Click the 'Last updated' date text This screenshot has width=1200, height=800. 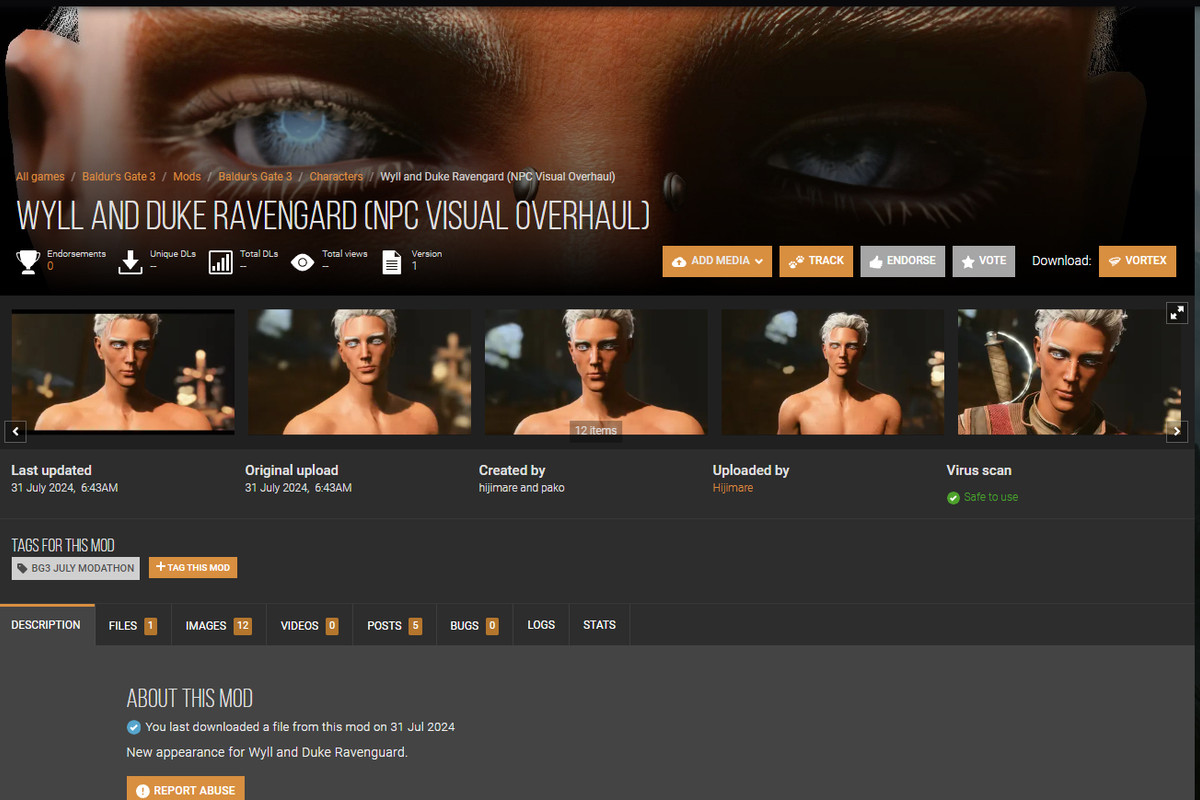[x=65, y=488]
